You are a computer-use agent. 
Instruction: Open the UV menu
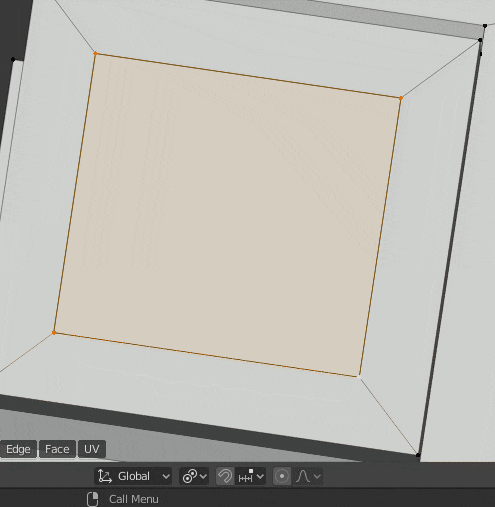(x=92, y=449)
